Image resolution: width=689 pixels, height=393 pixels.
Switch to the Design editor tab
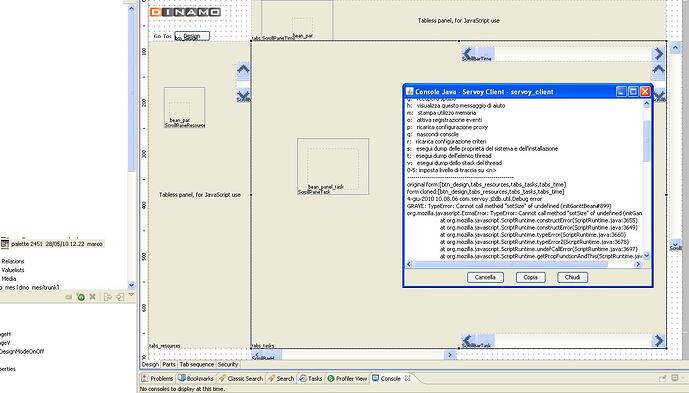[150, 364]
